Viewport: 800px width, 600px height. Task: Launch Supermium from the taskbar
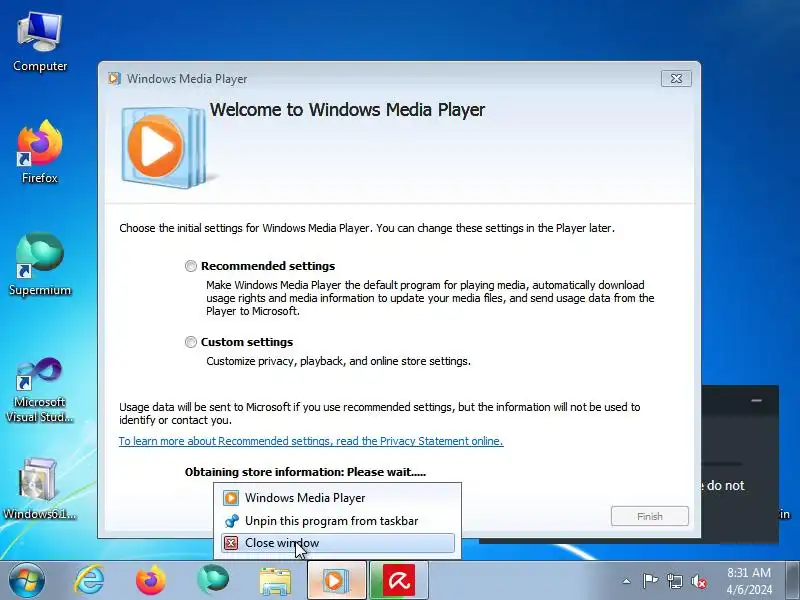[213, 581]
